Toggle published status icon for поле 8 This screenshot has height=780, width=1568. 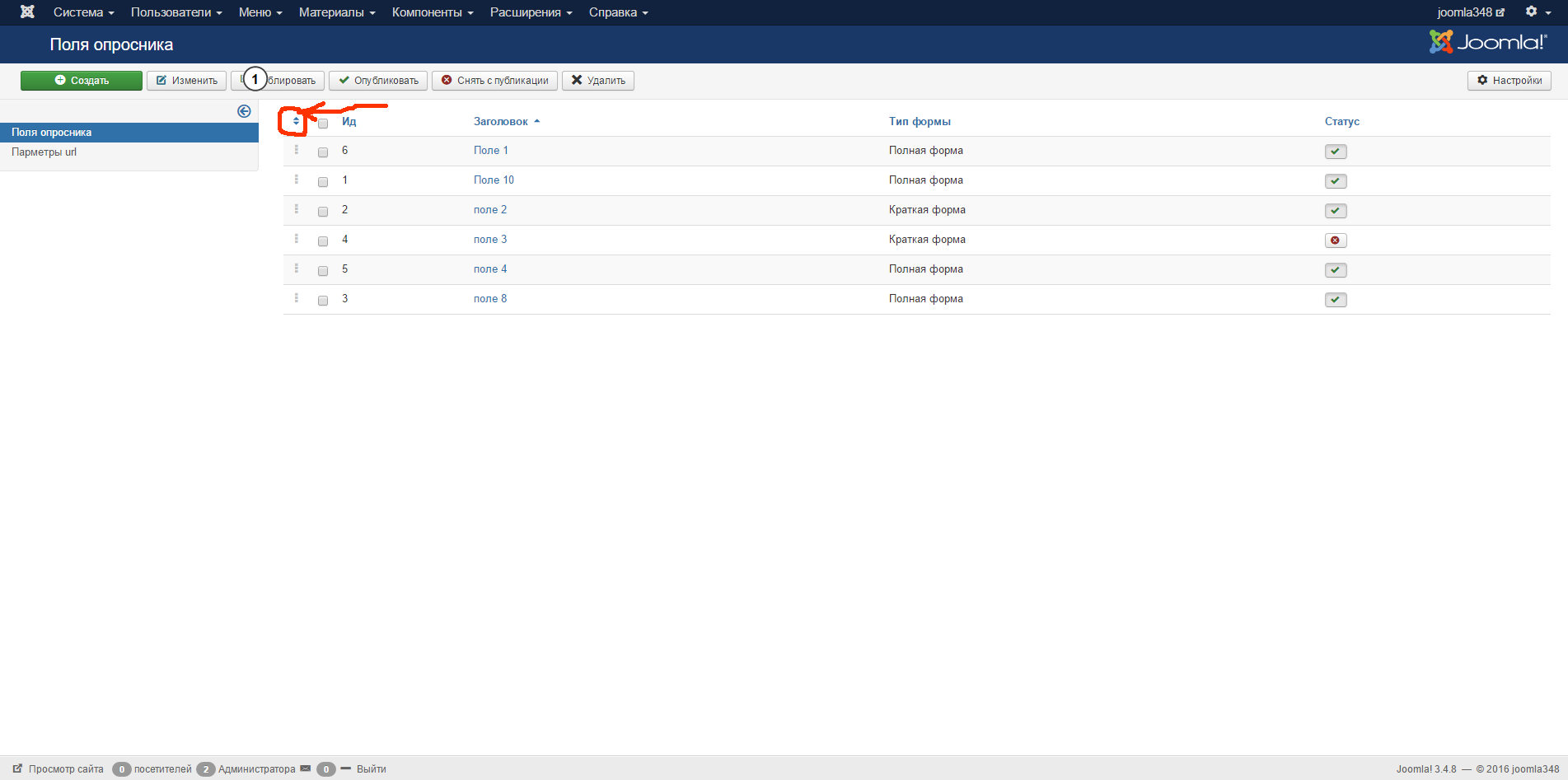tap(1335, 300)
